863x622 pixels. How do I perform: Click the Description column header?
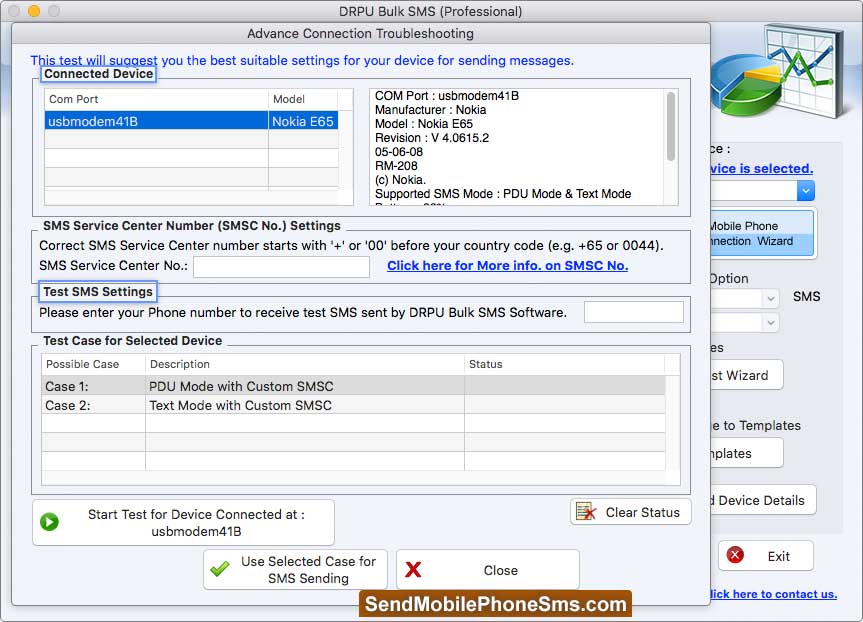coord(304,364)
